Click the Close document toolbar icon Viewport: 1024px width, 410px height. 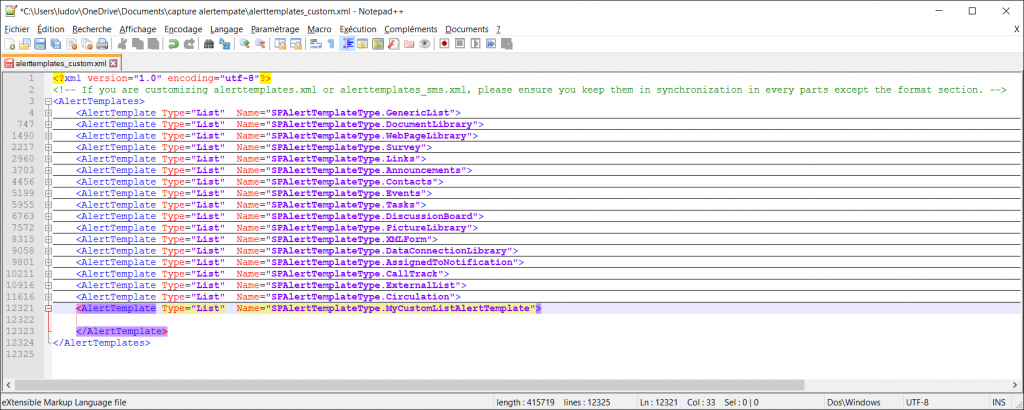pyautogui.click(x=71, y=44)
